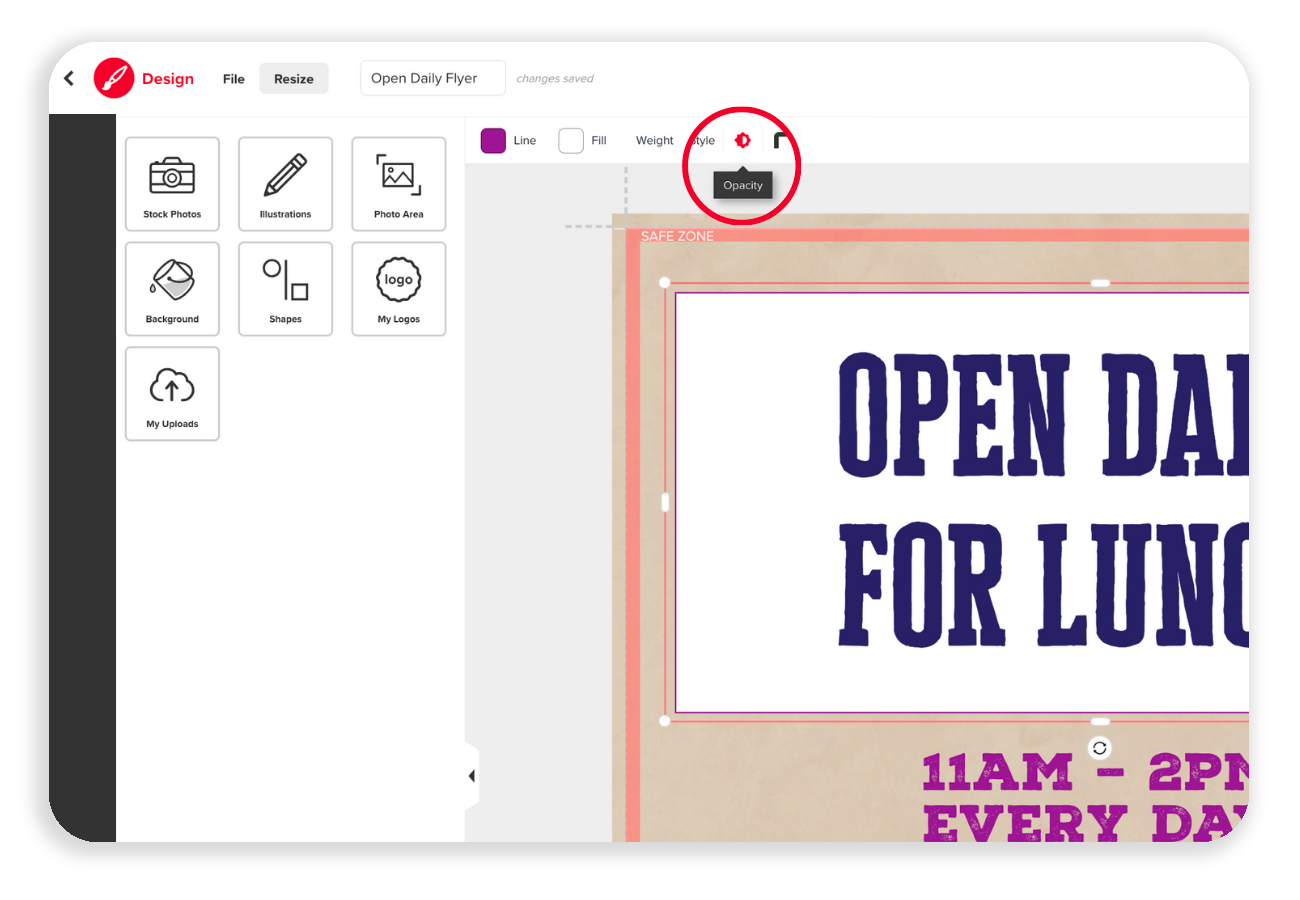1300x900 pixels.
Task: Select the 11AM – 2PM text
Action: pyautogui.click(x=1085, y=771)
